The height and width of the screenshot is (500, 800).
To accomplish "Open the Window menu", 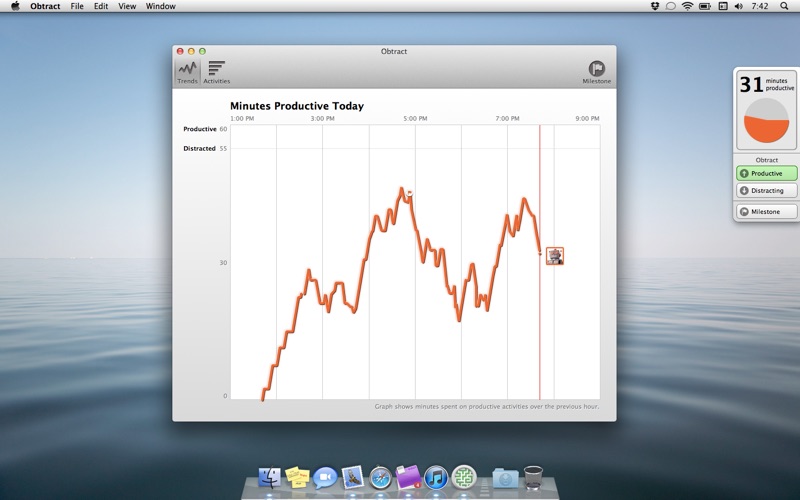I will (x=161, y=6).
